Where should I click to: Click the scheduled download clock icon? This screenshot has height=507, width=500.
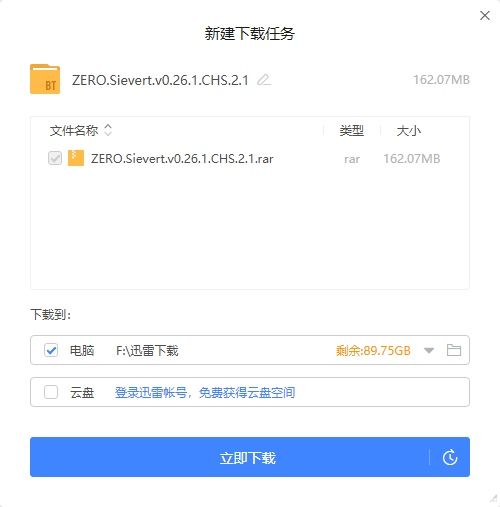point(450,457)
